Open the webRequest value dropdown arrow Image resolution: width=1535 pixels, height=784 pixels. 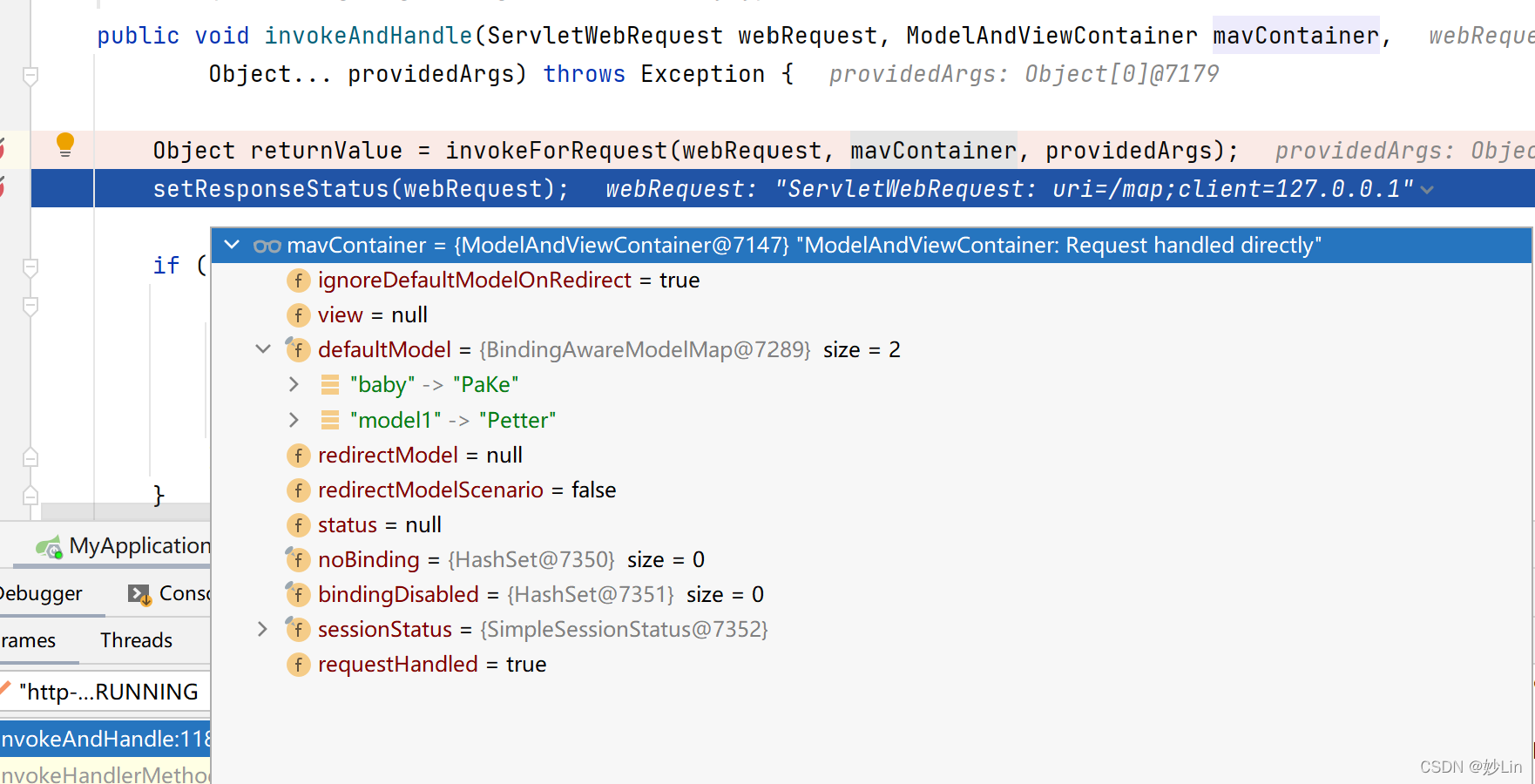[x=1427, y=188]
